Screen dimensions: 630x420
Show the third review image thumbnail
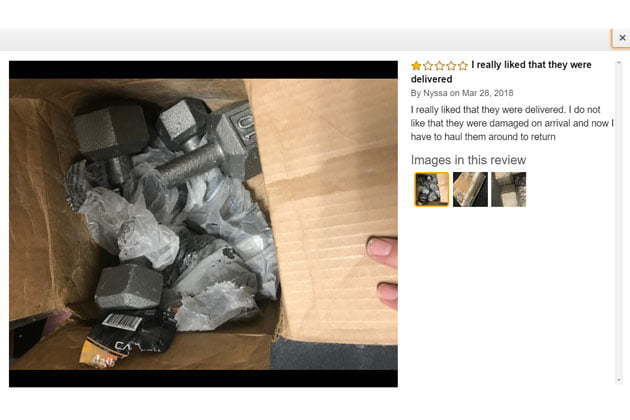(x=508, y=189)
